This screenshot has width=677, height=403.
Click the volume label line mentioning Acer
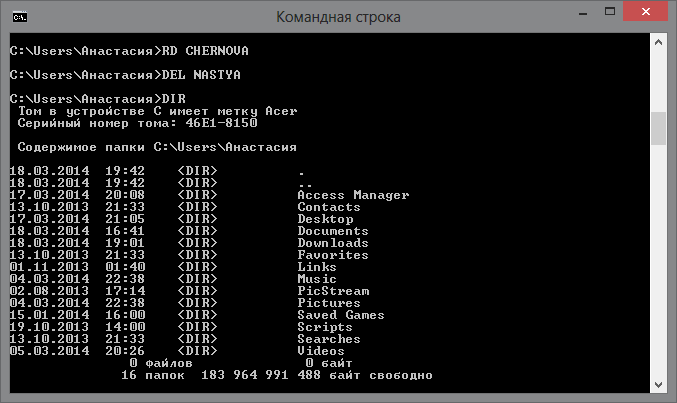tap(157, 111)
